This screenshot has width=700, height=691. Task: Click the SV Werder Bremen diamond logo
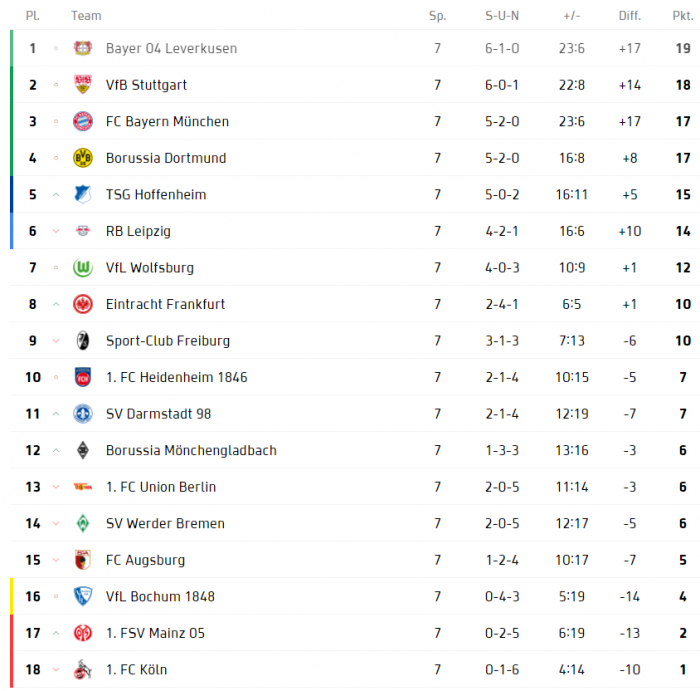tap(83, 524)
